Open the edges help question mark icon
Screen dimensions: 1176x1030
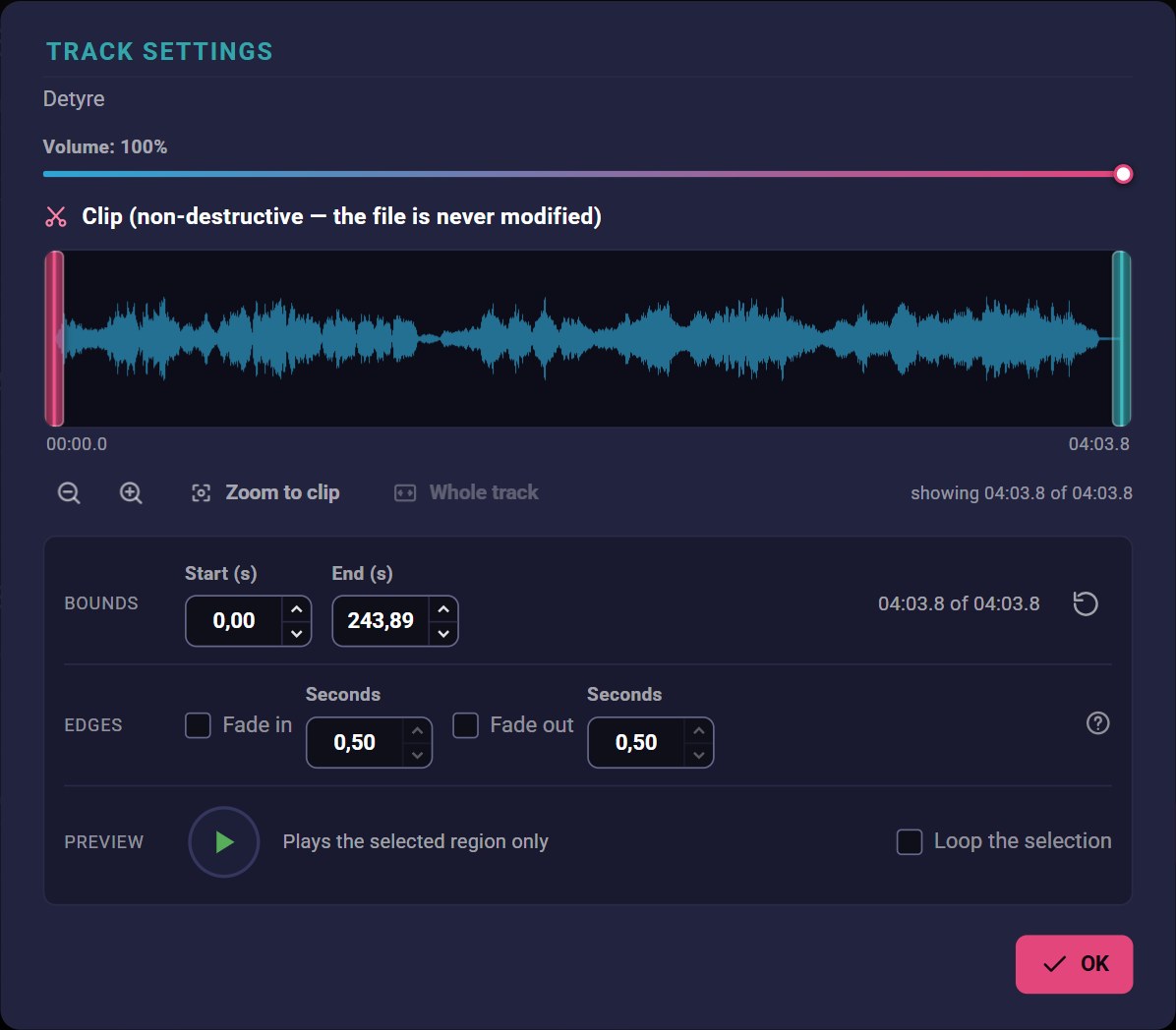coord(1098,723)
